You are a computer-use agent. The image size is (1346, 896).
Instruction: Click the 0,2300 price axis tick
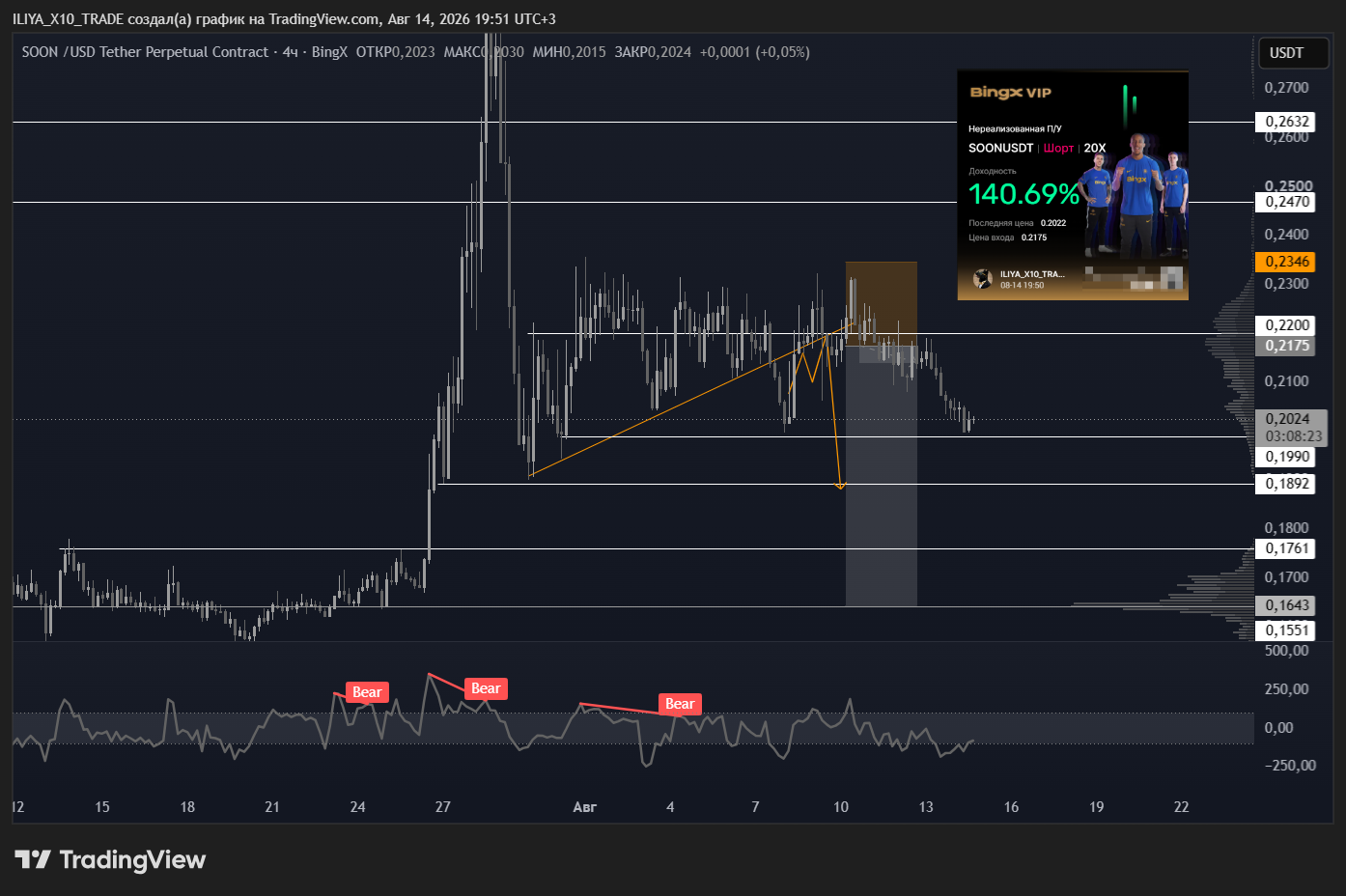(x=1287, y=284)
